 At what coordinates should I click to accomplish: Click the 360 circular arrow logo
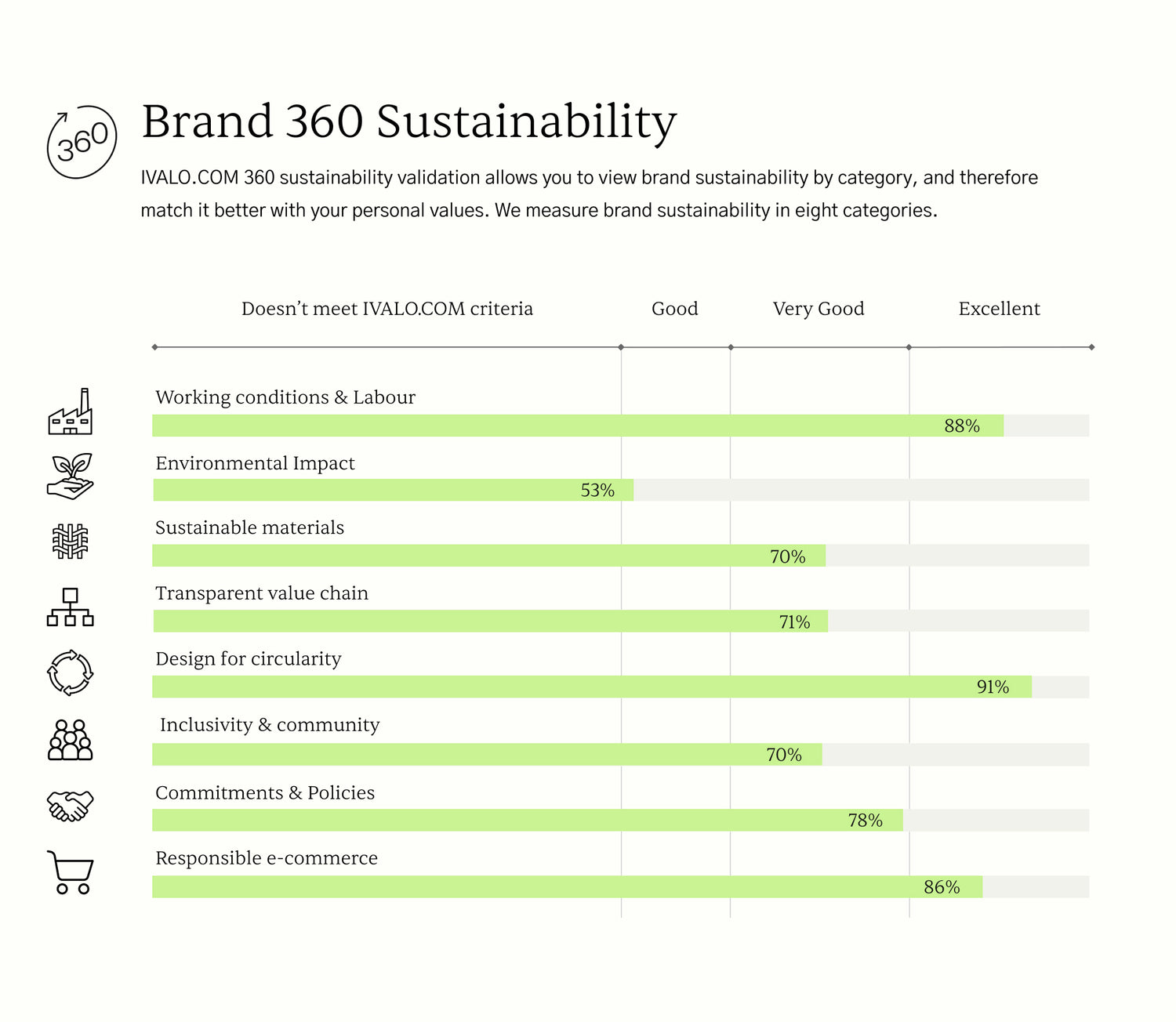click(x=82, y=142)
